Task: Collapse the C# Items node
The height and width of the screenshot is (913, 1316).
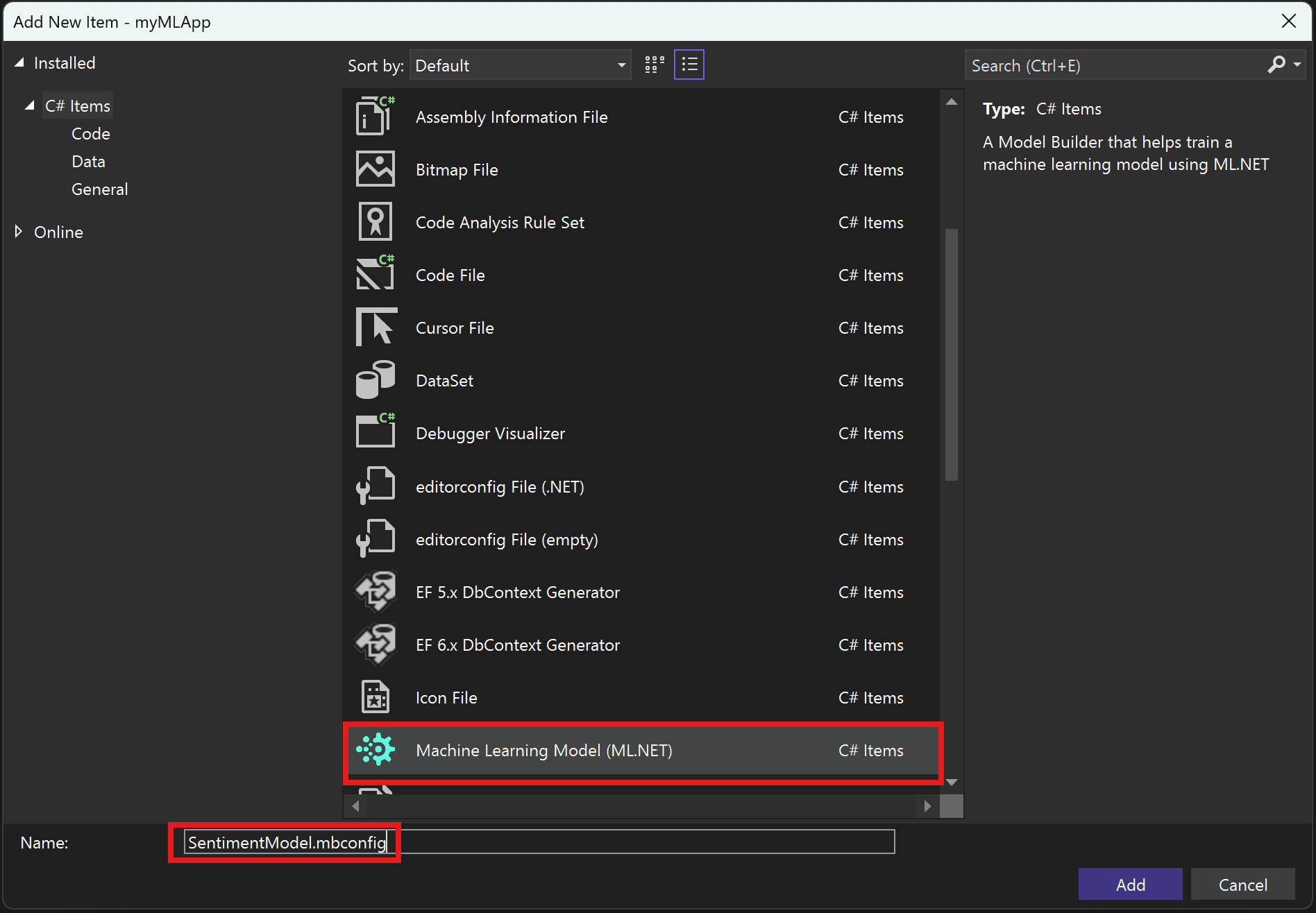Action: coord(29,105)
